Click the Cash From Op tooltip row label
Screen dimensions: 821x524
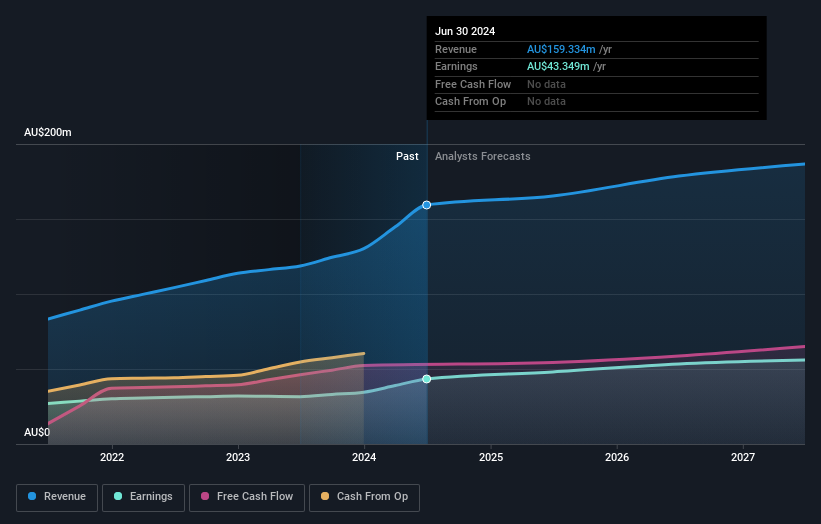click(x=470, y=102)
